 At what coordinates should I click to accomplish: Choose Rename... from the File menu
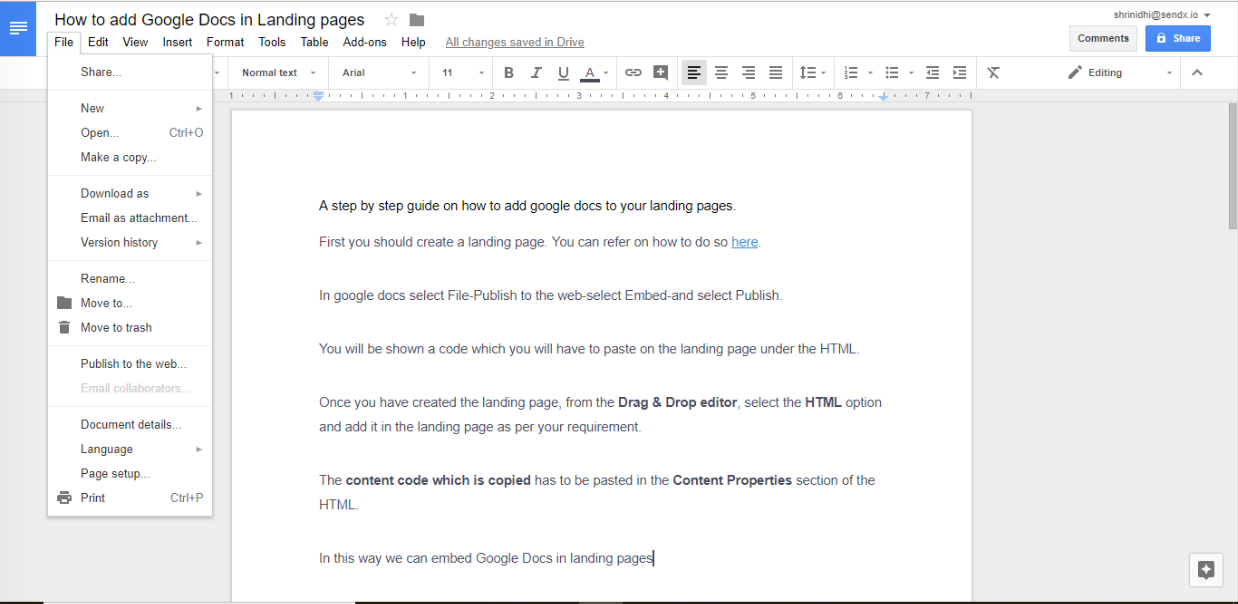[130, 279]
